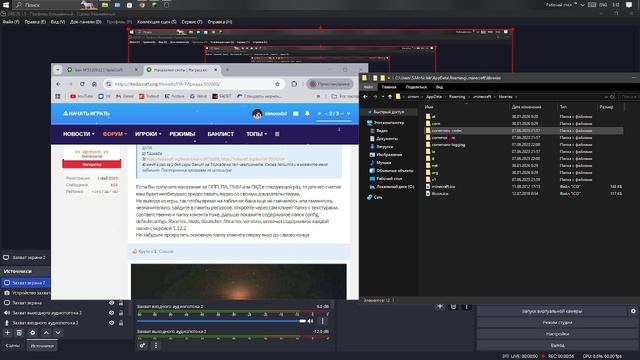
Task: Open Explorer quick access toolbar dropdown
Action: coord(389,78)
